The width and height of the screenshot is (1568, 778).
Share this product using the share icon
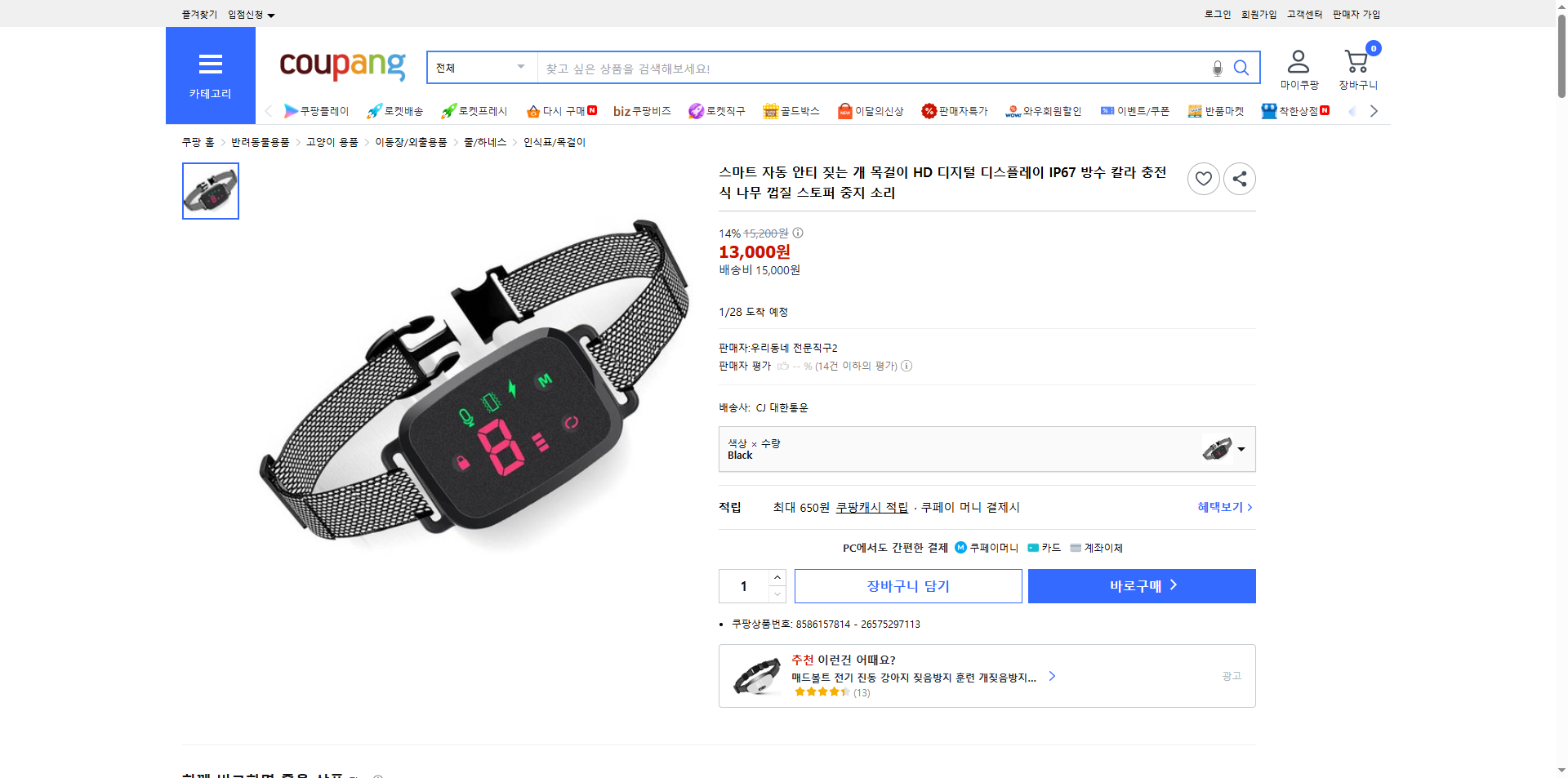click(x=1239, y=178)
